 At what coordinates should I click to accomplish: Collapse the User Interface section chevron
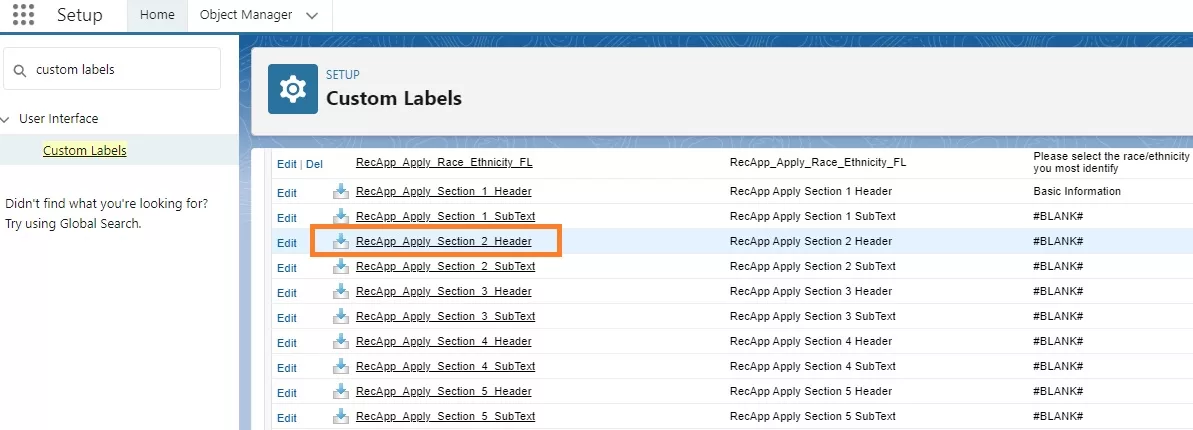(x=6, y=119)
